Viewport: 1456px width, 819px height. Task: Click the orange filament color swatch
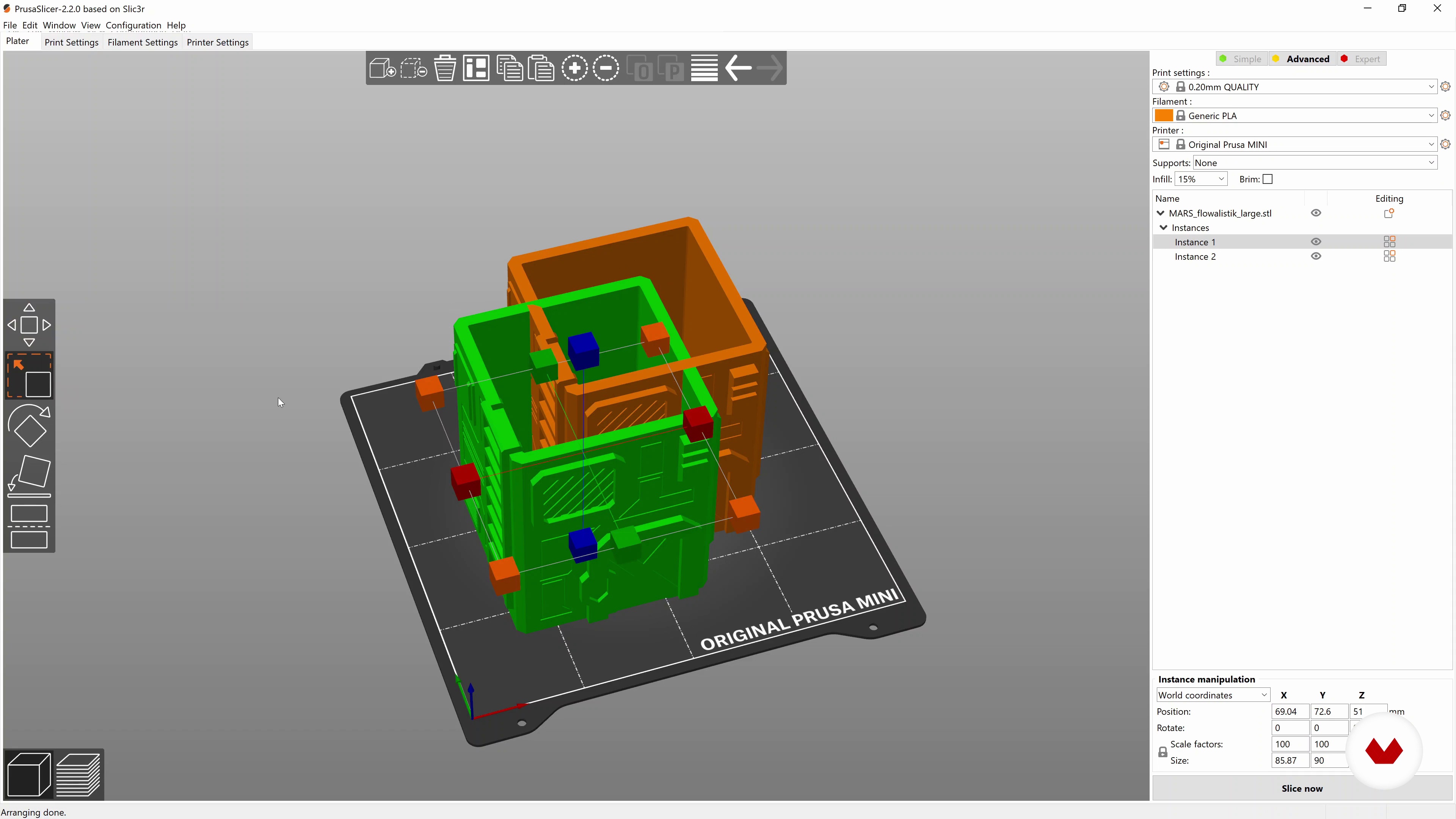click(1164, 115)
